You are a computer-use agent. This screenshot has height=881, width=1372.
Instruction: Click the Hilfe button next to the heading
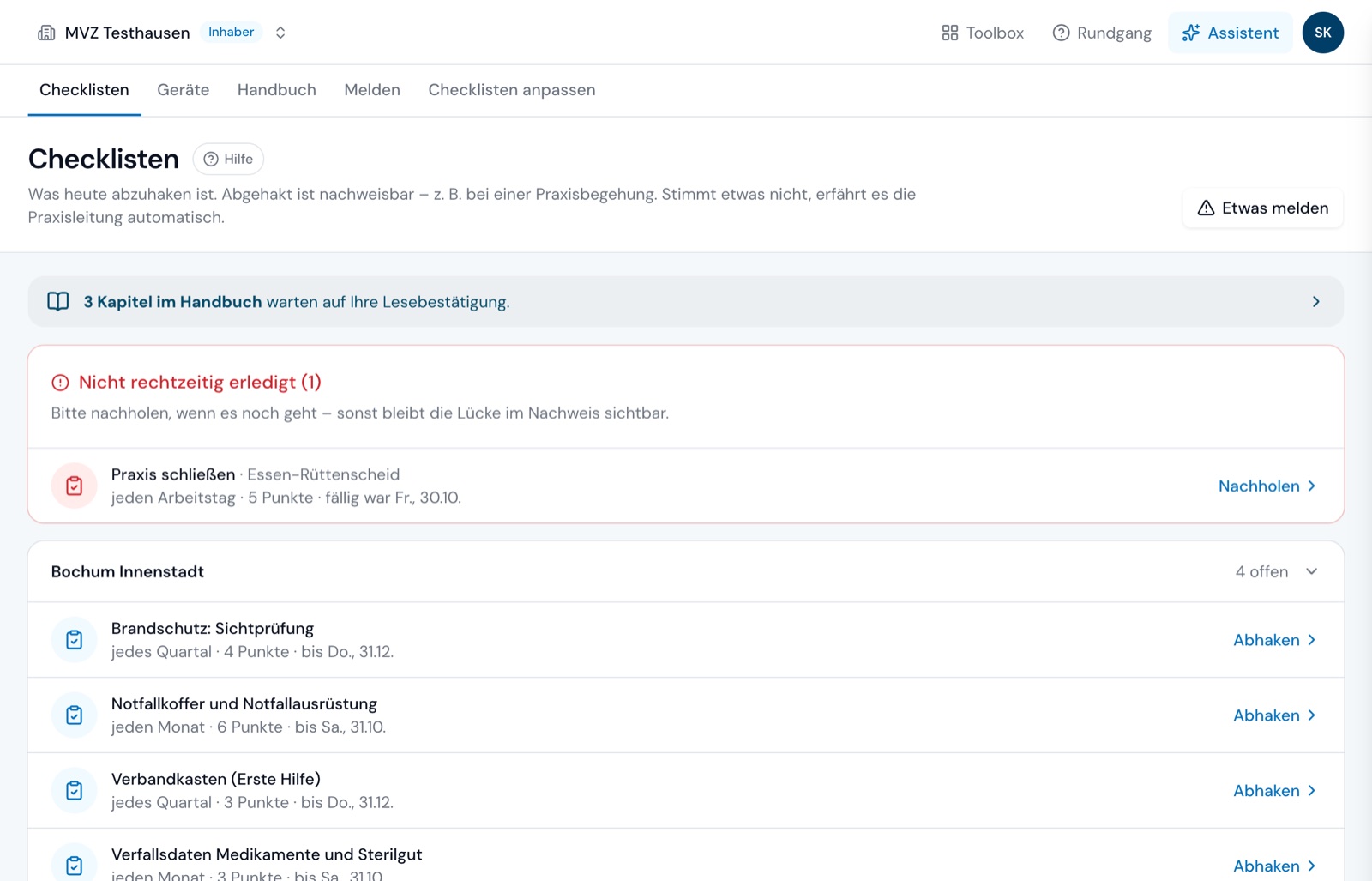[x=228, y=159]
